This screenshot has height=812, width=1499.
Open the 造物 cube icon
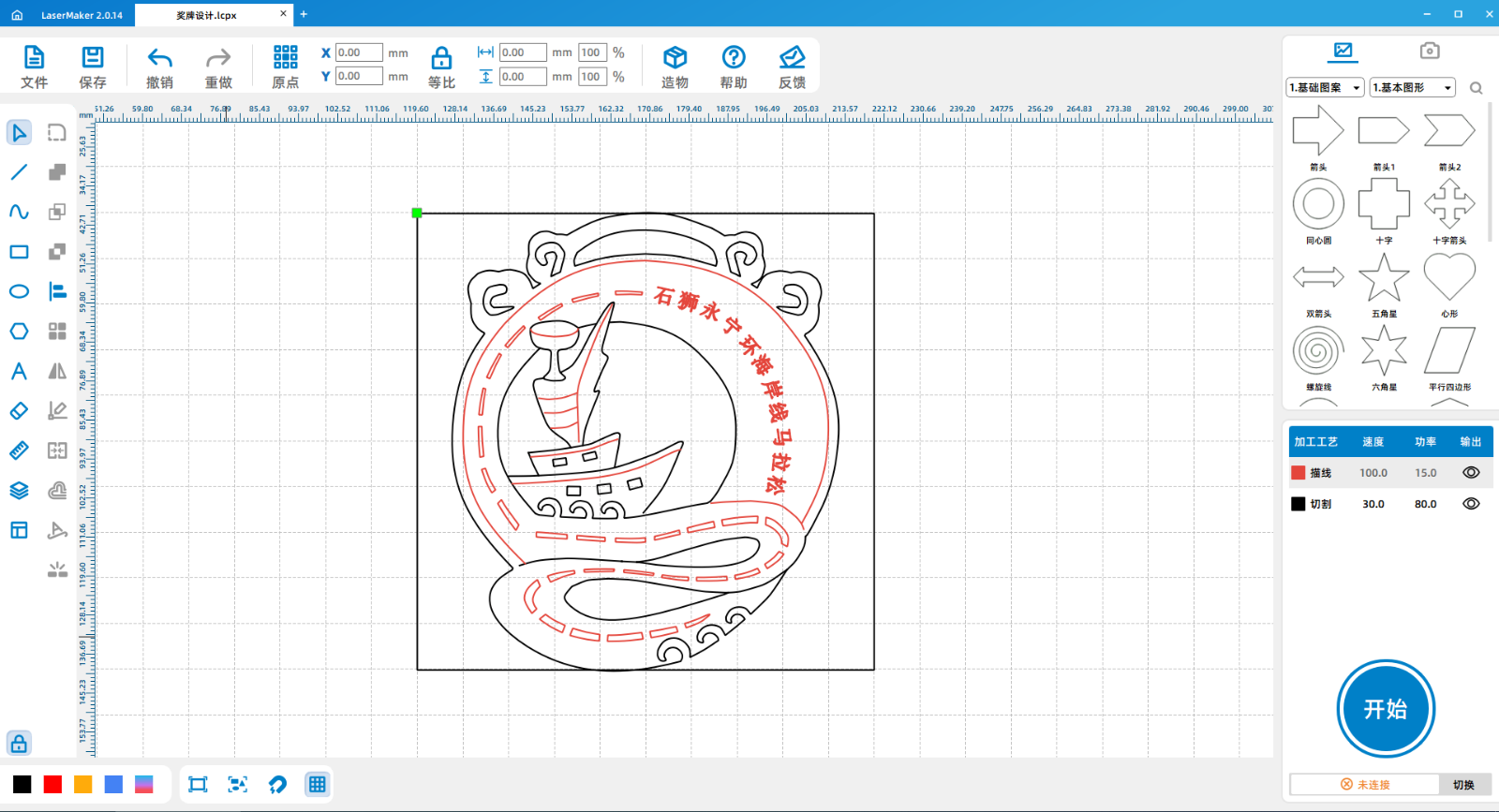675,58
